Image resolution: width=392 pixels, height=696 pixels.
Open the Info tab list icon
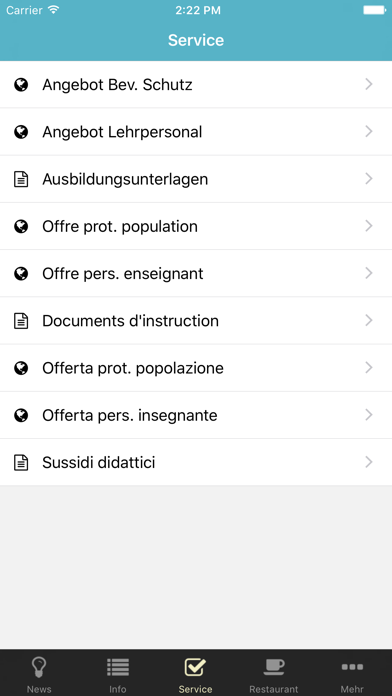click(118, 667)
